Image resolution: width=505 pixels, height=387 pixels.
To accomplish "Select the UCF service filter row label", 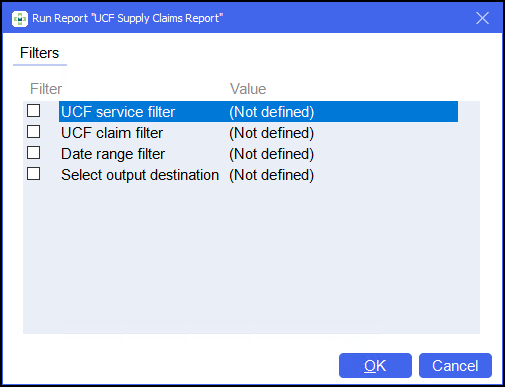I will 118,112.
